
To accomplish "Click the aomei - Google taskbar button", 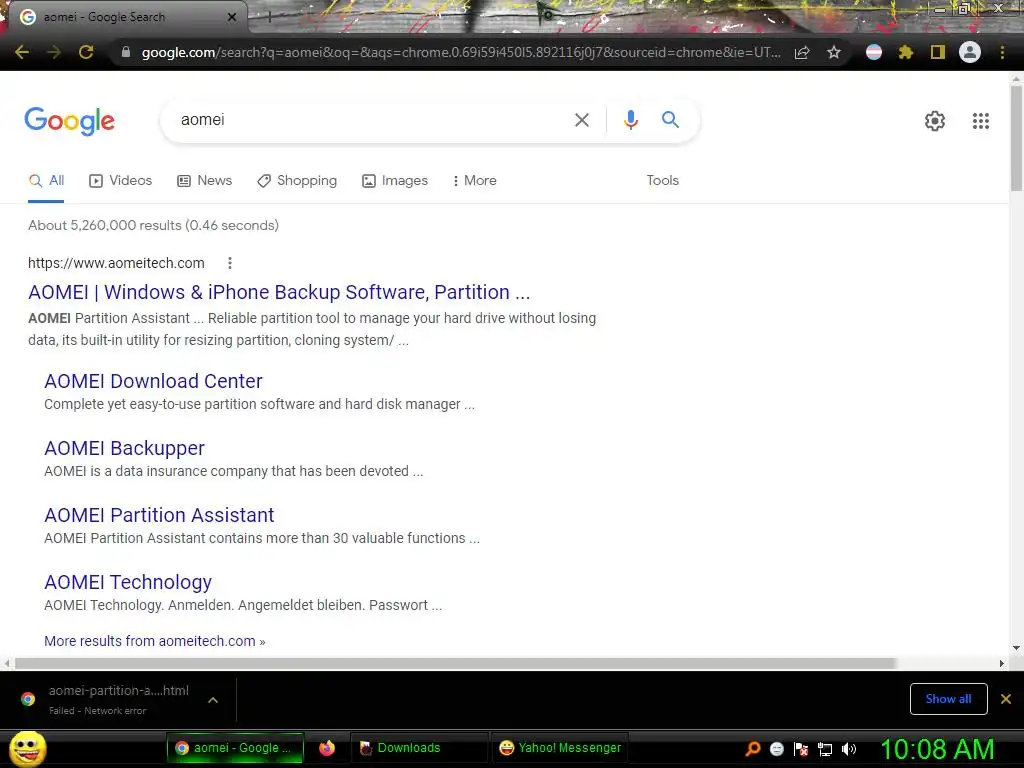I will click(234, 748).
